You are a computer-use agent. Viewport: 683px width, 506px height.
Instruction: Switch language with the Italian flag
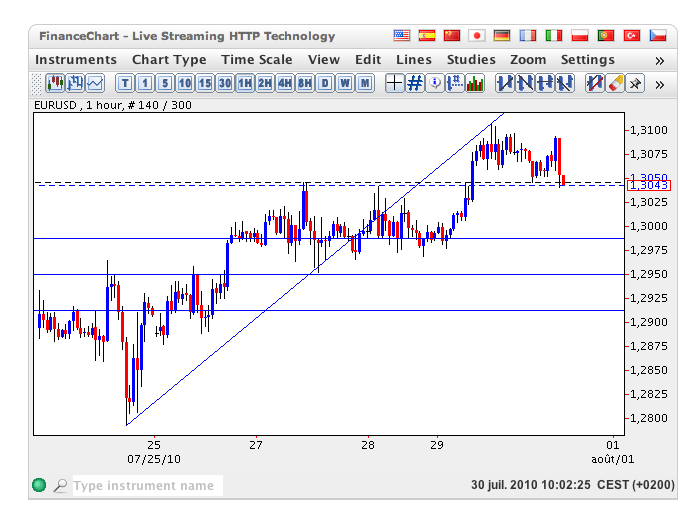(x=554, y=35)
